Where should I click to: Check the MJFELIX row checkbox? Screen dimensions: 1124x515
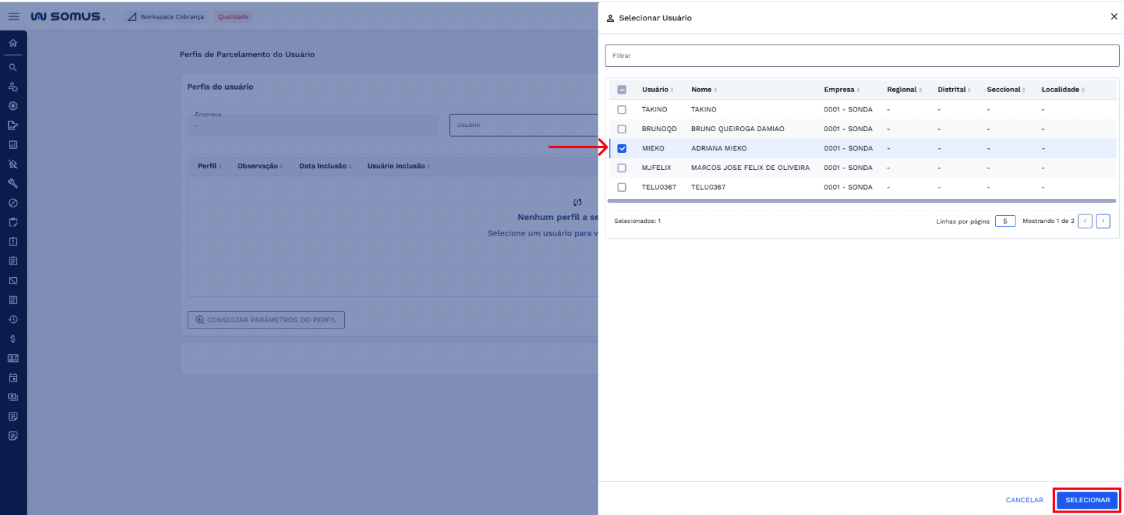pos(621,168)
